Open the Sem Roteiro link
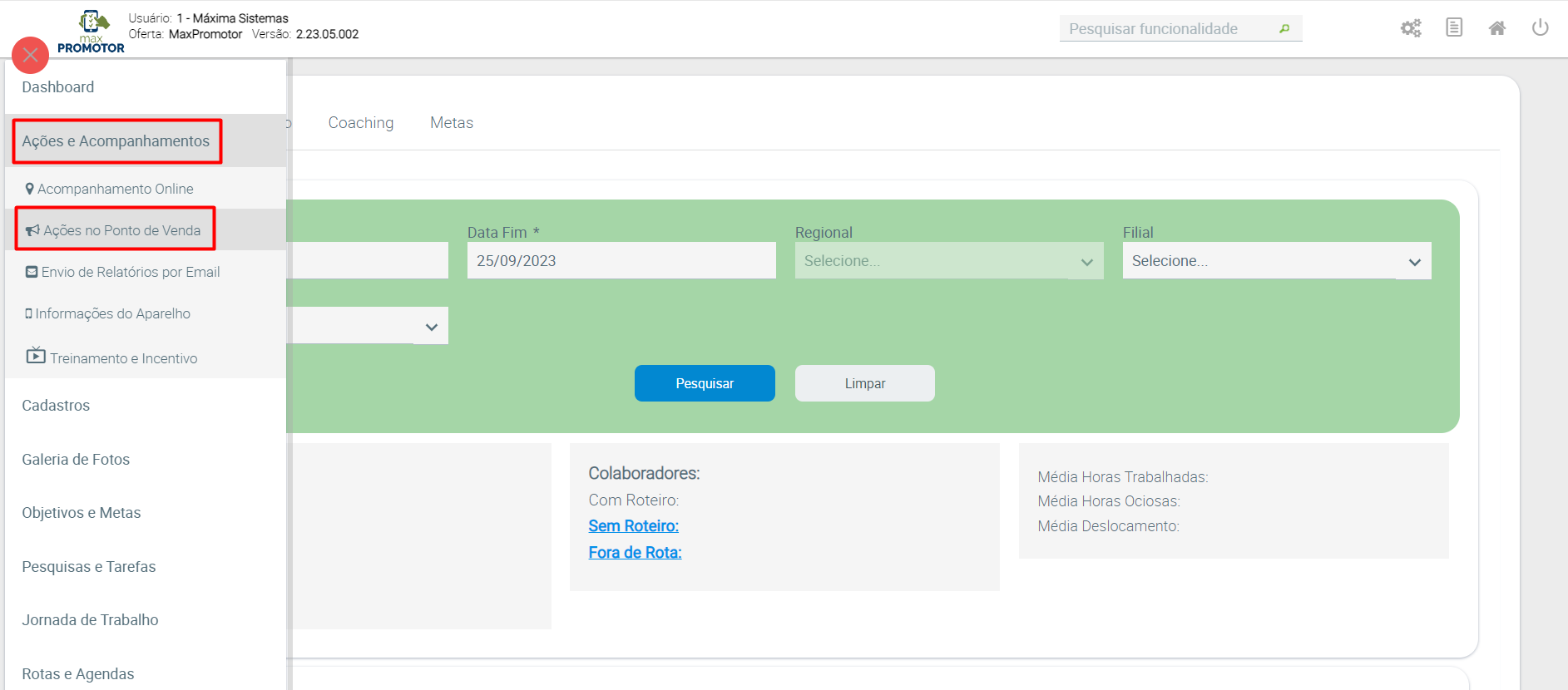 [634, 526]
